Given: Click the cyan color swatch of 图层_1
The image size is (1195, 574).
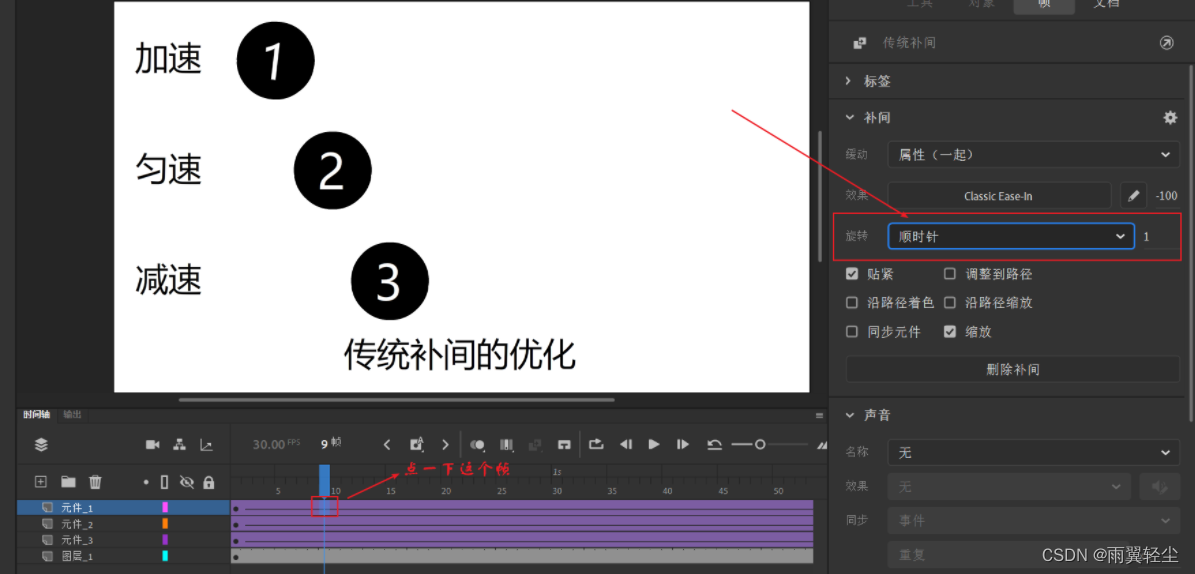Looking at the screenshot, I should point(165,556).
